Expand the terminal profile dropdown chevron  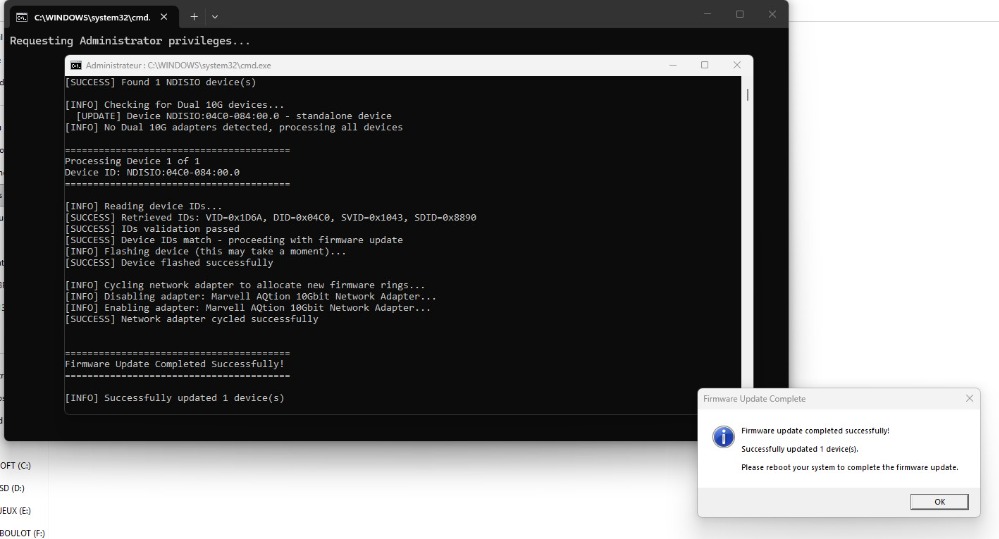(215, 16)
